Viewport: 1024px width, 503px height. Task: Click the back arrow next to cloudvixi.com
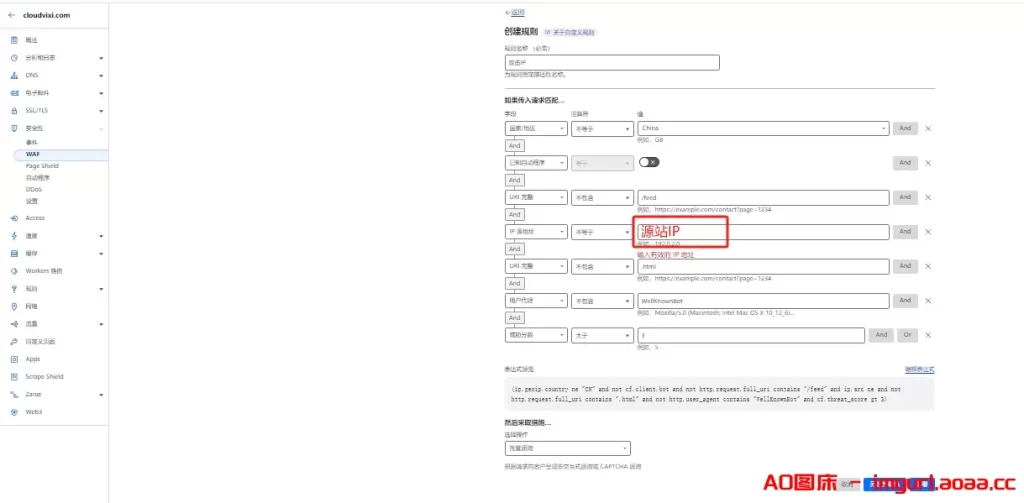pyautogui.click(x=11, y=15)
